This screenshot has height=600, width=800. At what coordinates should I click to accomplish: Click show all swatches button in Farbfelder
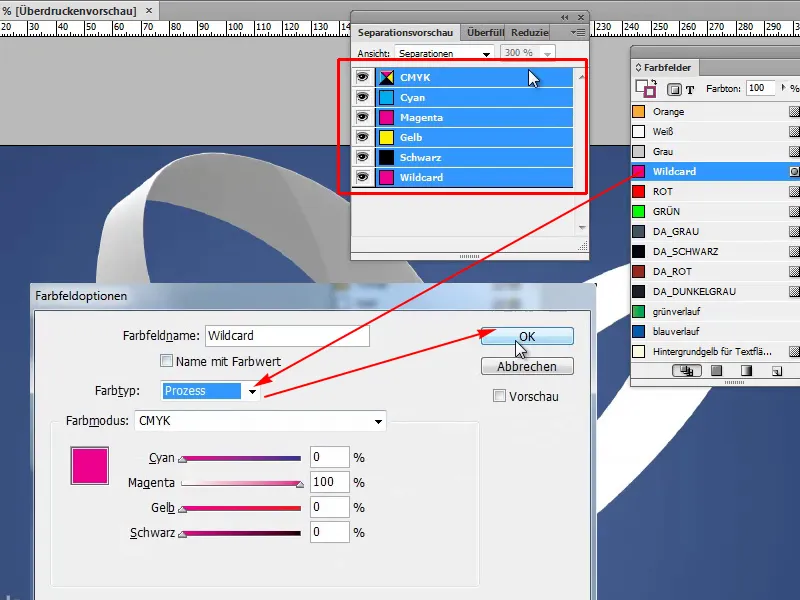click(686, 371)
